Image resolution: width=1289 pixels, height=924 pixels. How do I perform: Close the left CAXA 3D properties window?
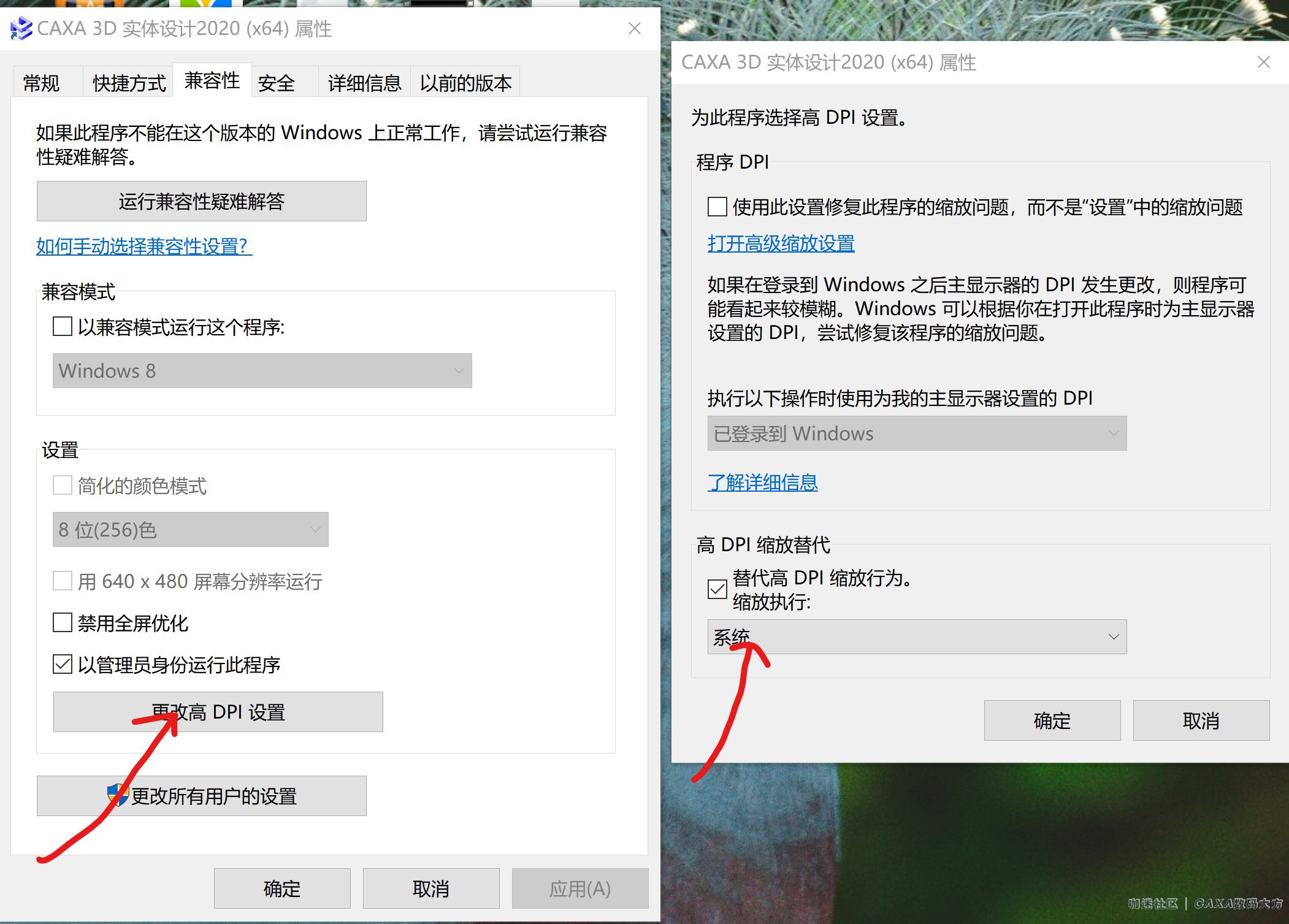[x=635, y=28]
